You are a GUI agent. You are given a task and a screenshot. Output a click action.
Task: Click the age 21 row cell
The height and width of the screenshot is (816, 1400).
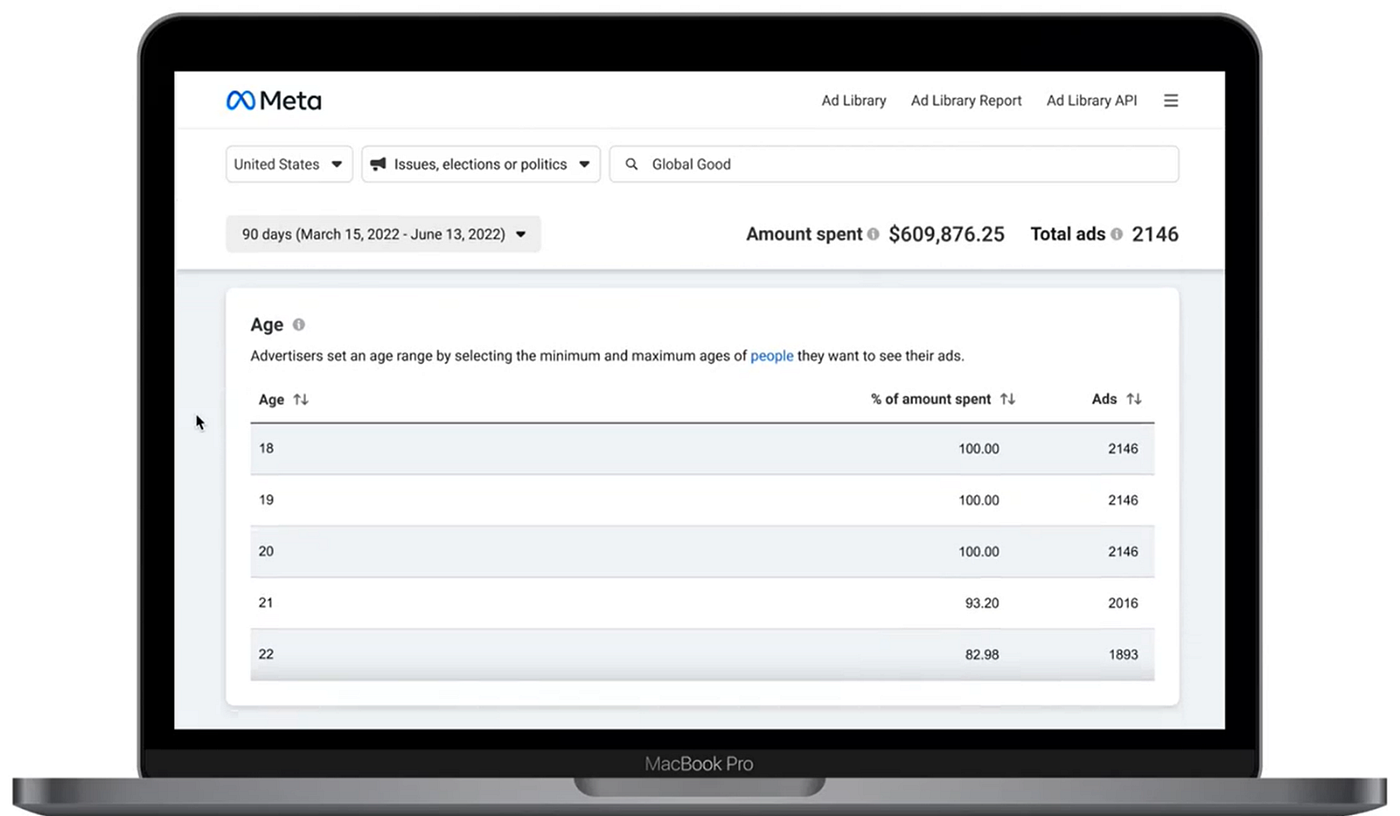click(266, 603)
